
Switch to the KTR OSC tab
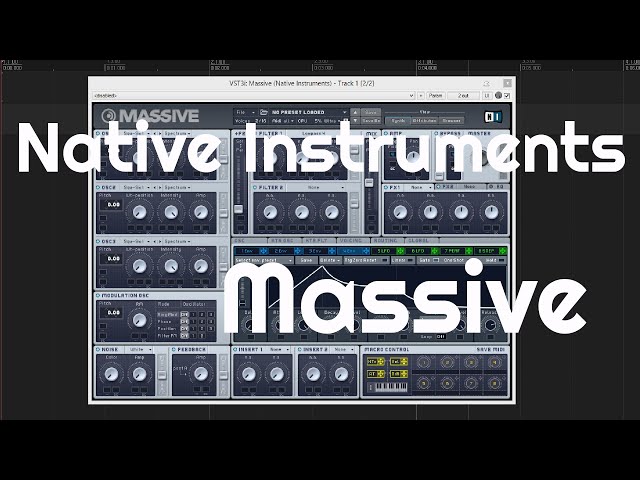click(282, 241)
